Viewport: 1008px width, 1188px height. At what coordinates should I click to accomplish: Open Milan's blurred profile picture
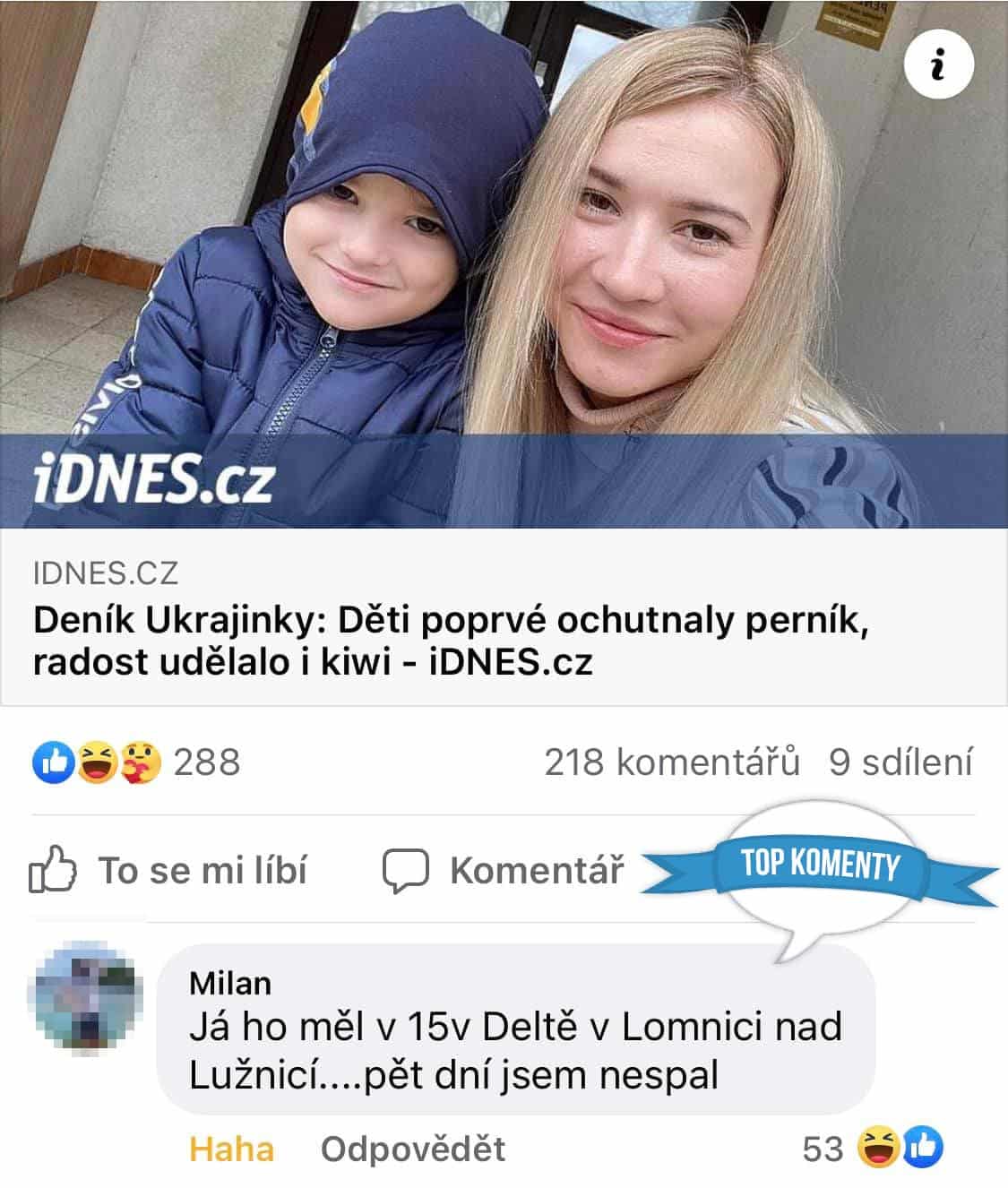coord(87,998)
